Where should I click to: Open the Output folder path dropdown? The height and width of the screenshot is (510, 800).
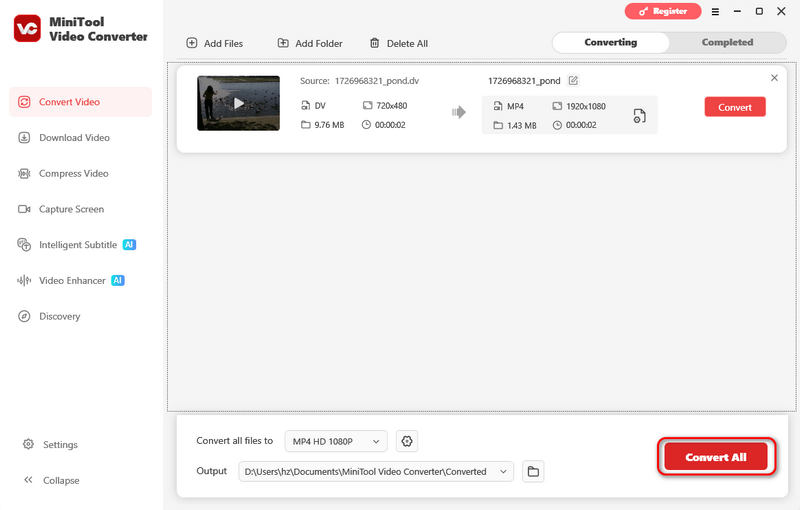376,472
